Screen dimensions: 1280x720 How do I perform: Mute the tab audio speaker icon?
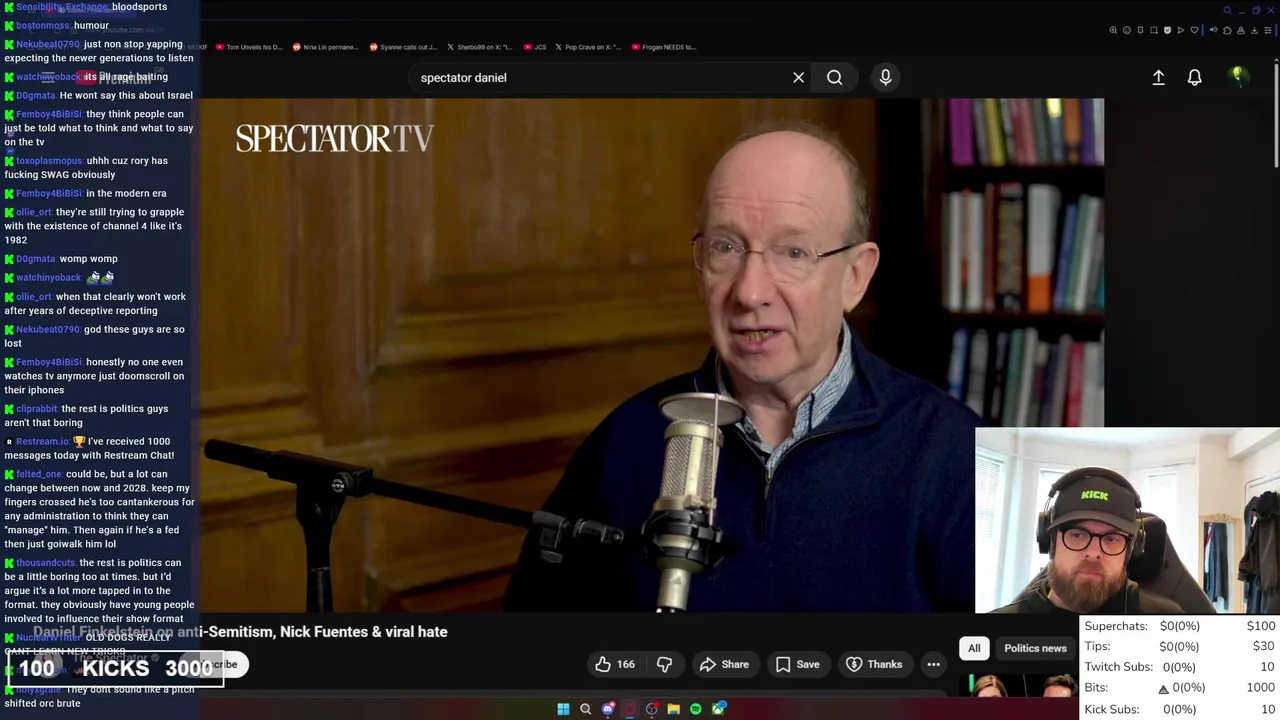coord(1213,30)
